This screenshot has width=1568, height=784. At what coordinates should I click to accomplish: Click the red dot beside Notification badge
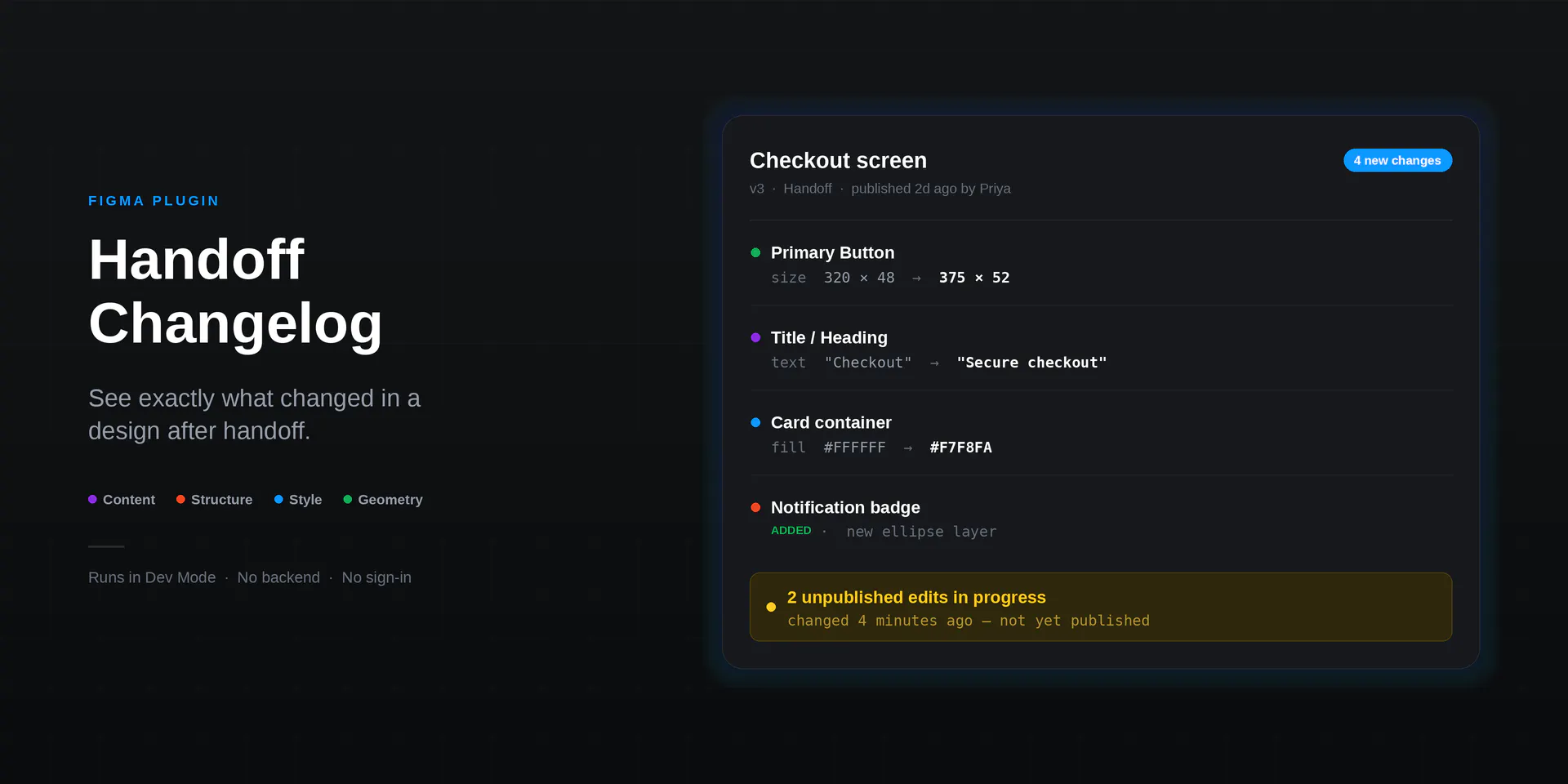point(755,508)
